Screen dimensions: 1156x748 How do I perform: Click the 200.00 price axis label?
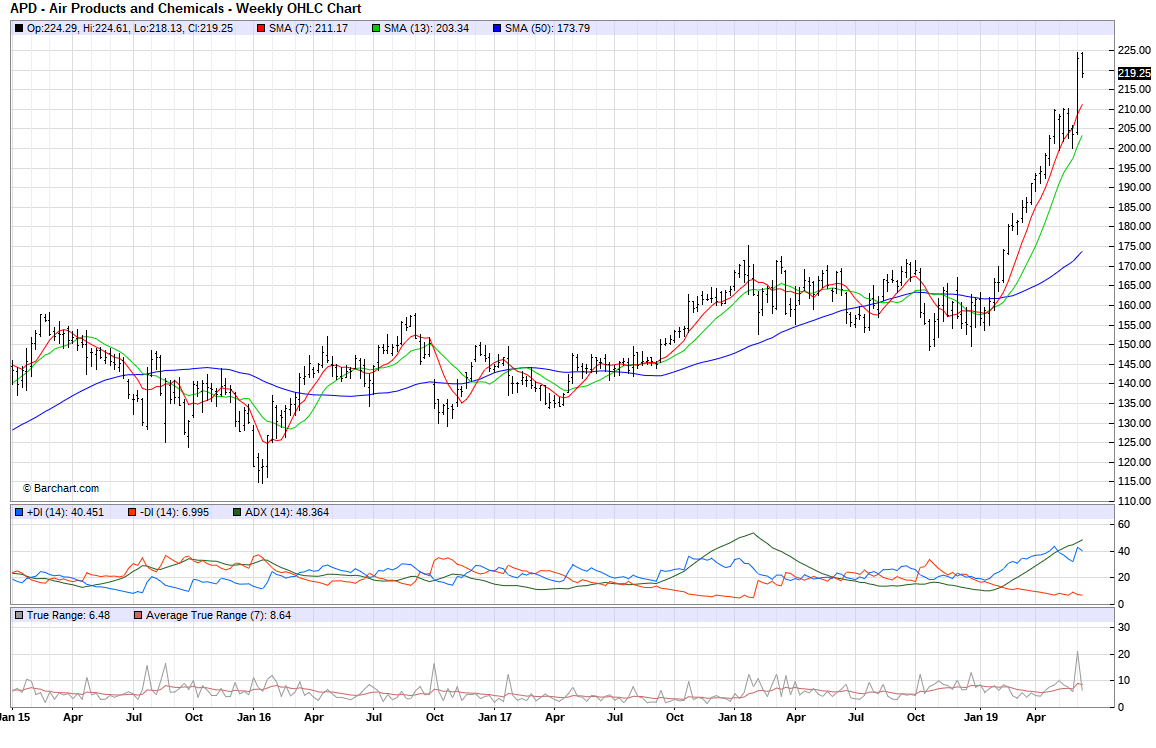(1134, 148)
